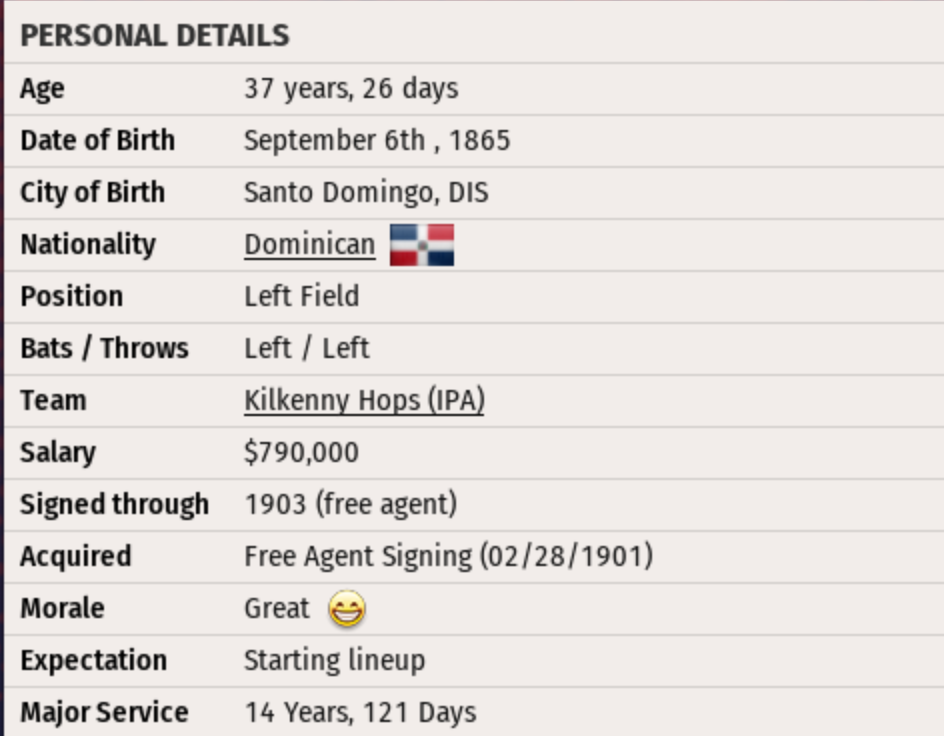Click the Nationality row label
Image resolution: width=944 pixels, height=736 pixels.
[88, 245]
